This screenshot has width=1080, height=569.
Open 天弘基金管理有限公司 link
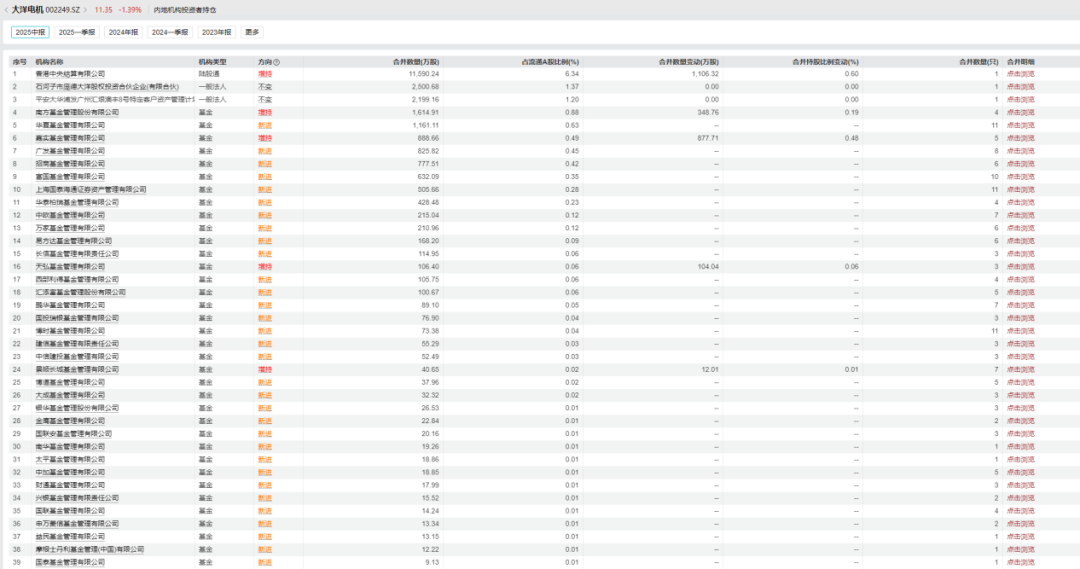(x=70, y=267)
